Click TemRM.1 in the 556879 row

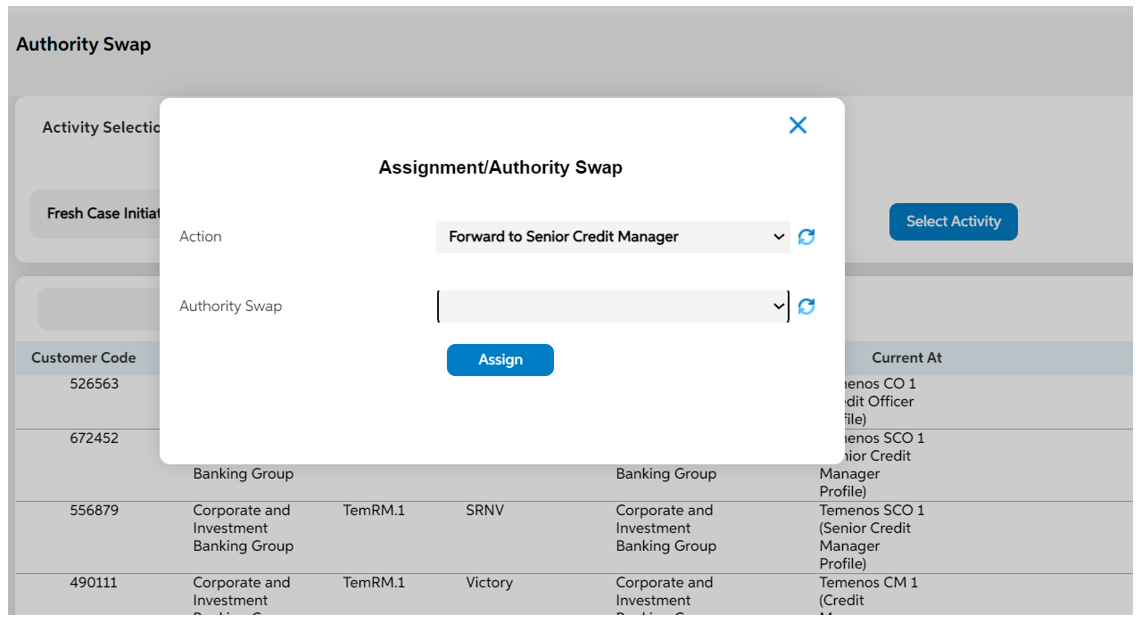374,510
